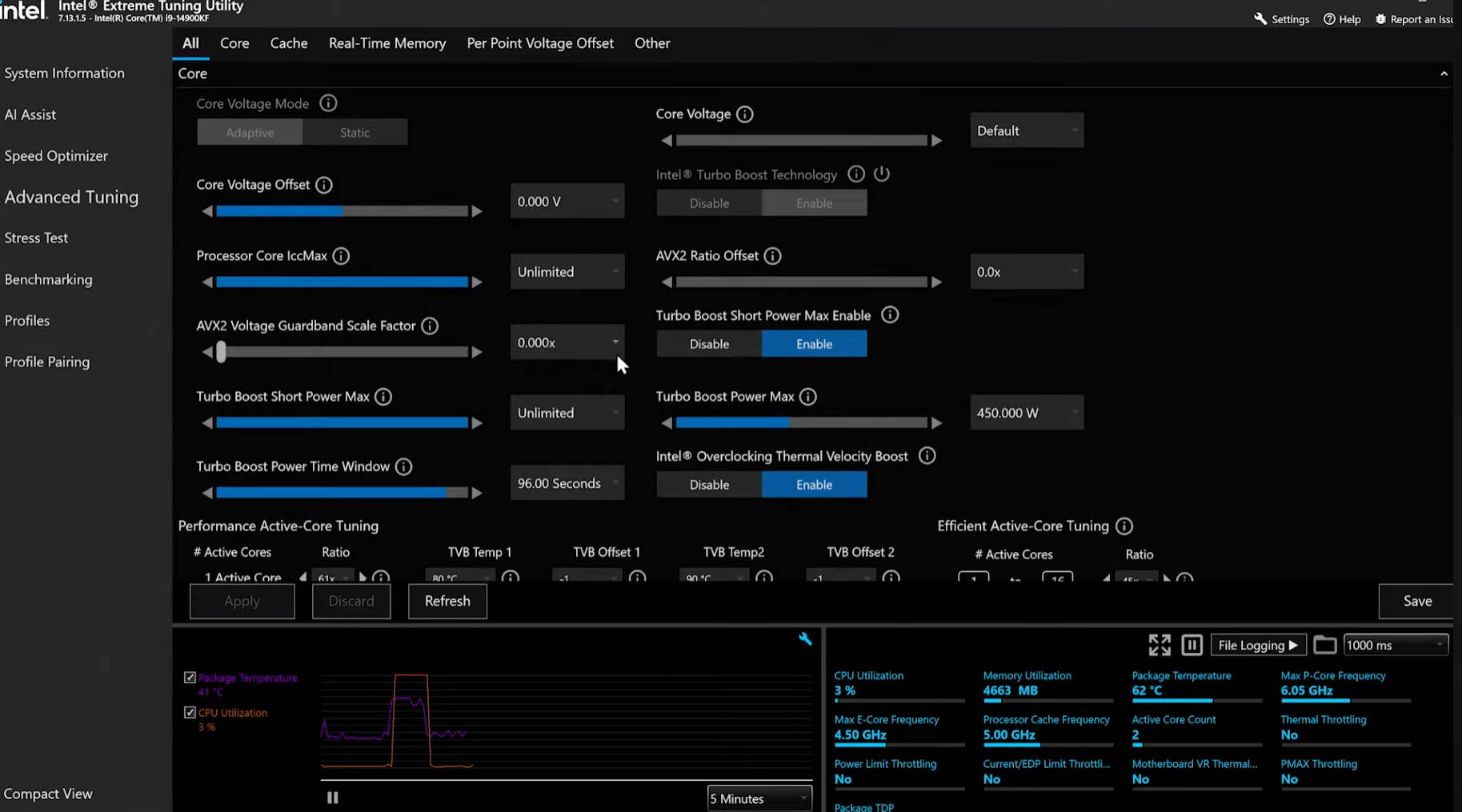Show info for Turbo Boost Power Max
The width and height of the screenshot is (1462, 812).
point(808,397)
